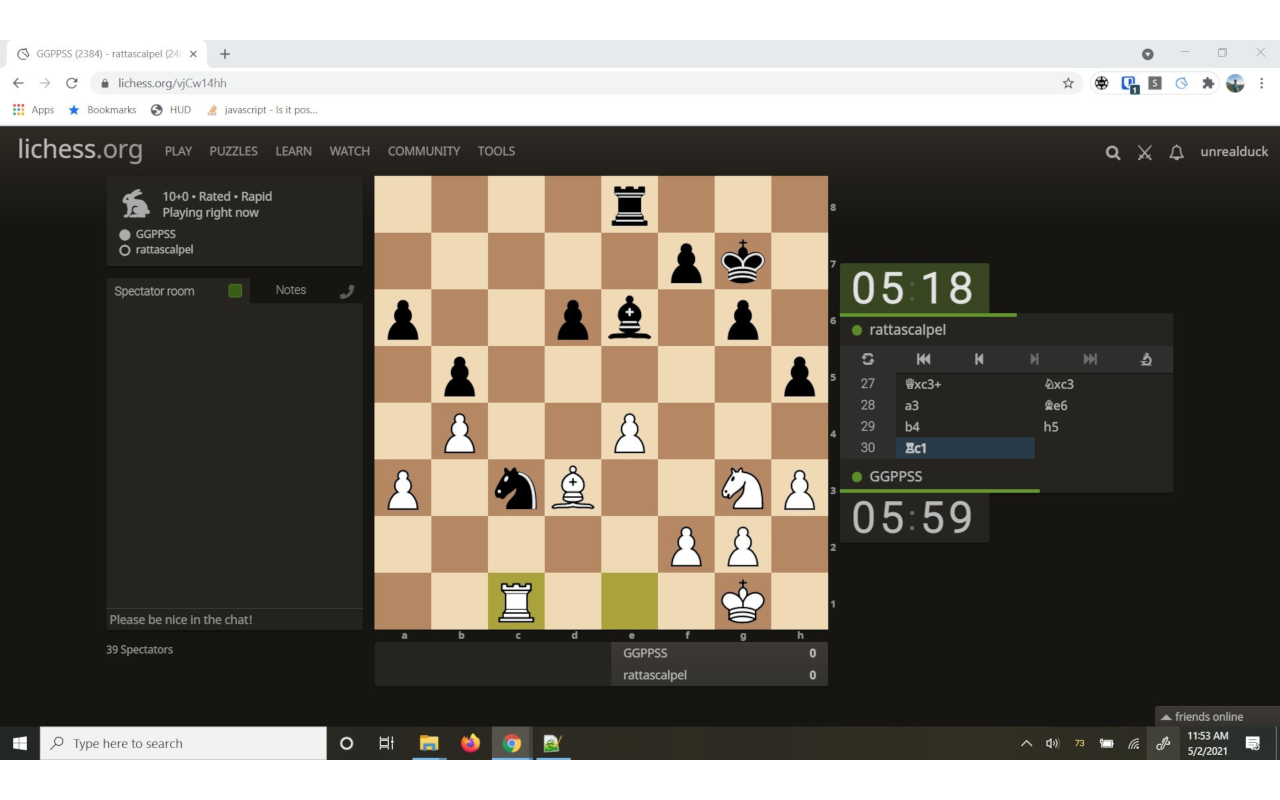Open the lichess search magnifier
Screen dimensions: 1280x800
click(1112, 153)
